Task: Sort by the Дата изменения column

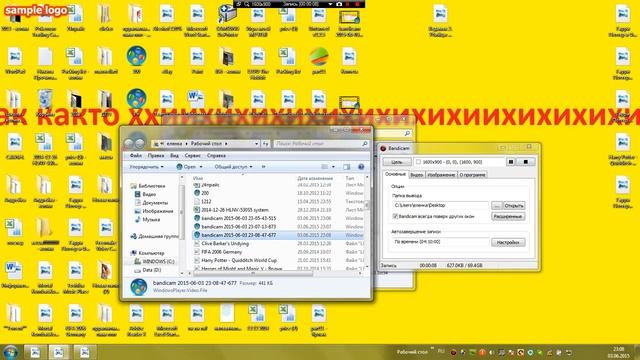Action: tap(315, 178)
